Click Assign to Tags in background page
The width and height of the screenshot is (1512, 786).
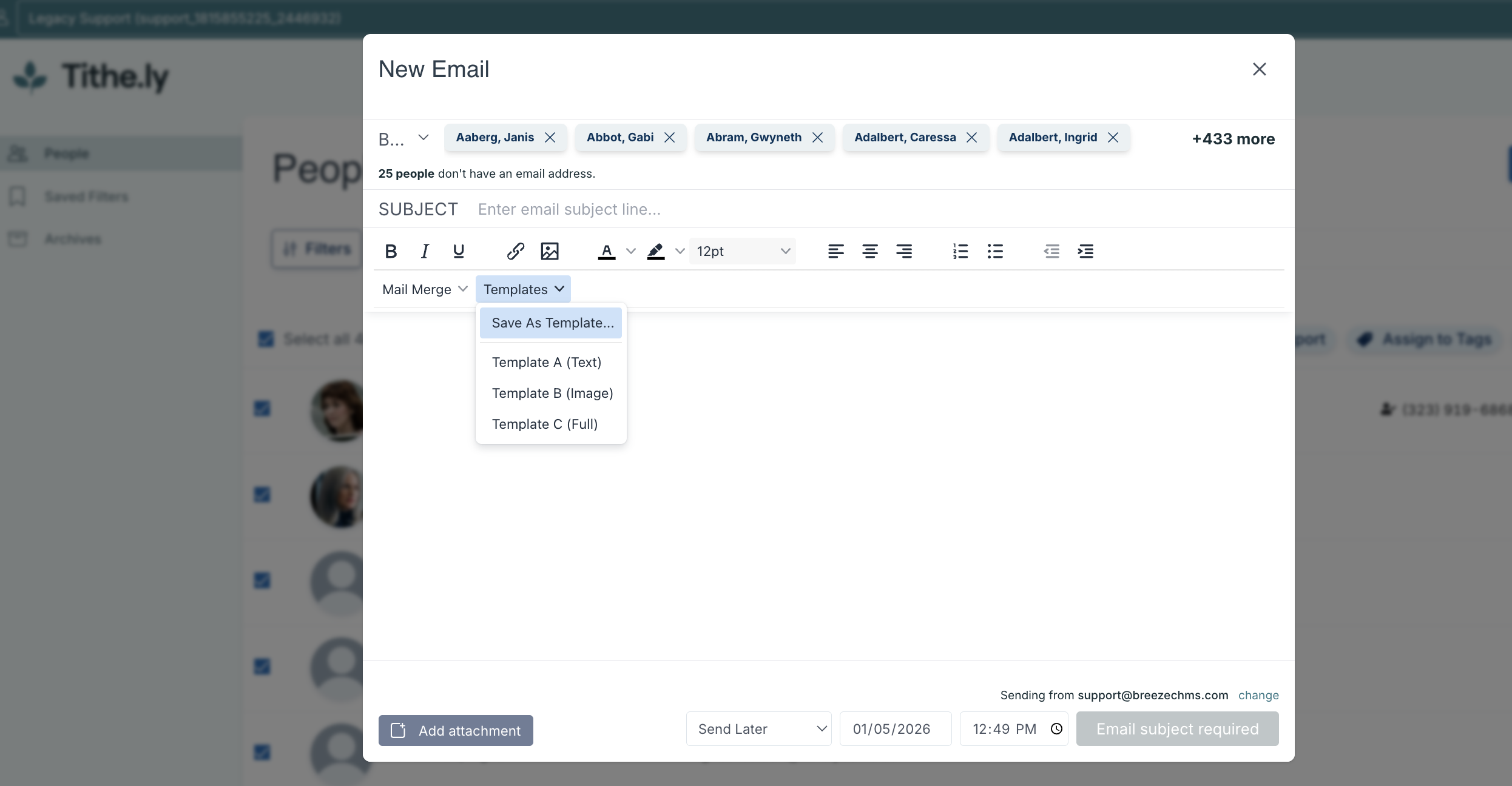(x=1424, y=339)
